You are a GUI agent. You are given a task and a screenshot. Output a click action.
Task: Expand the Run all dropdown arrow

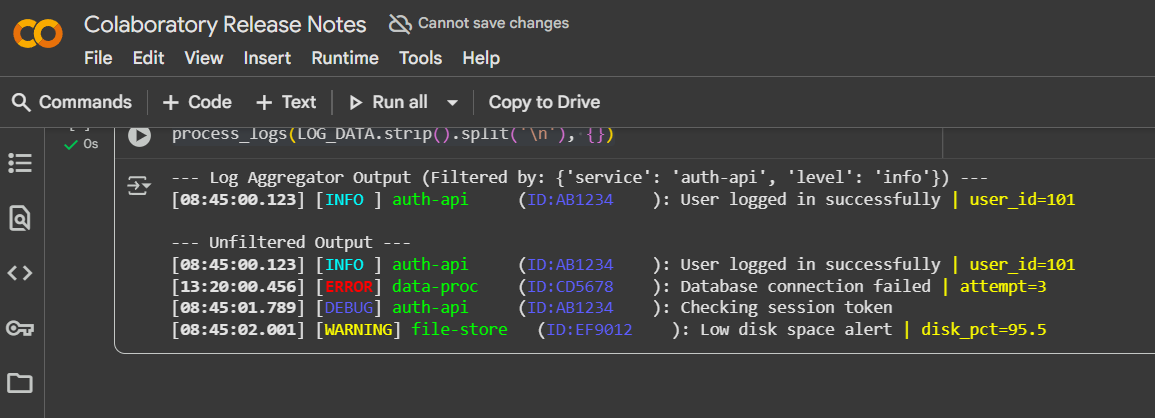(x=452, y=102)
